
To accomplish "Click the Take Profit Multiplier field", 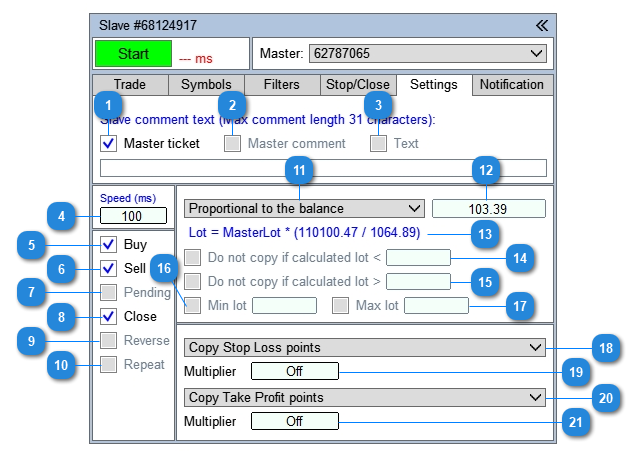I will 295,421.
